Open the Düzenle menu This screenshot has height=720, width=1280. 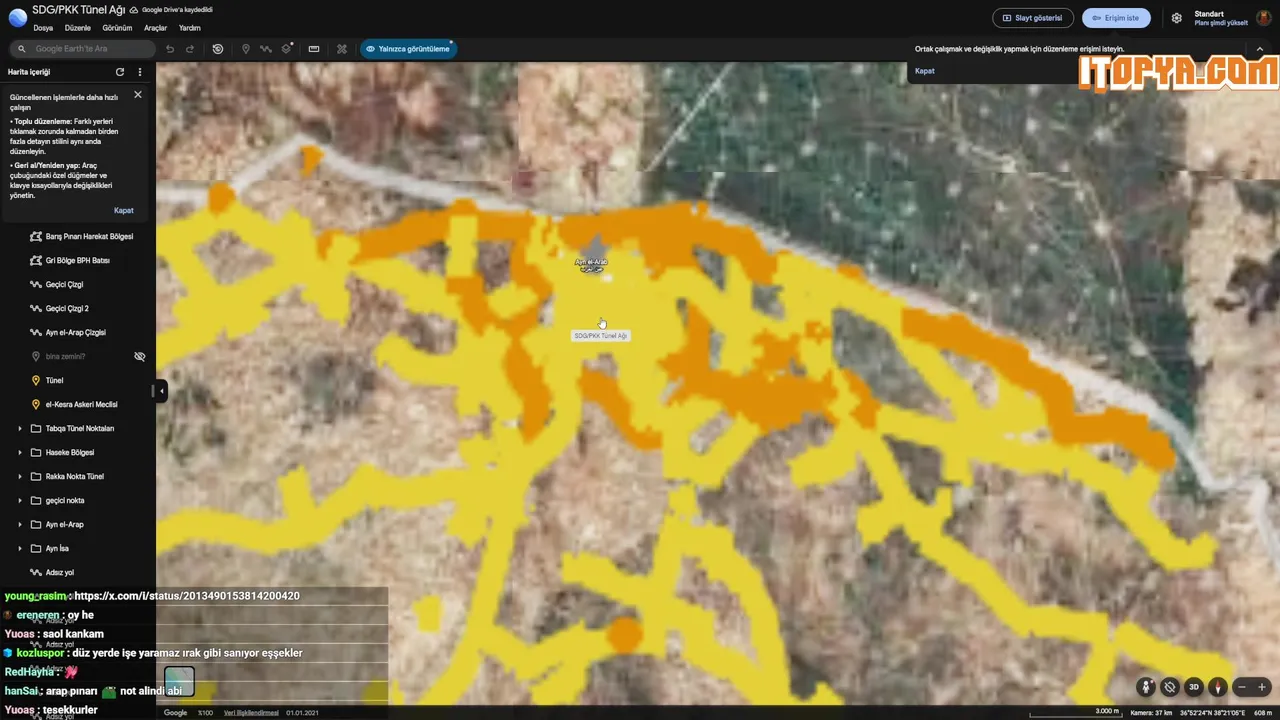pyautogui.click(x=78, y=28)
